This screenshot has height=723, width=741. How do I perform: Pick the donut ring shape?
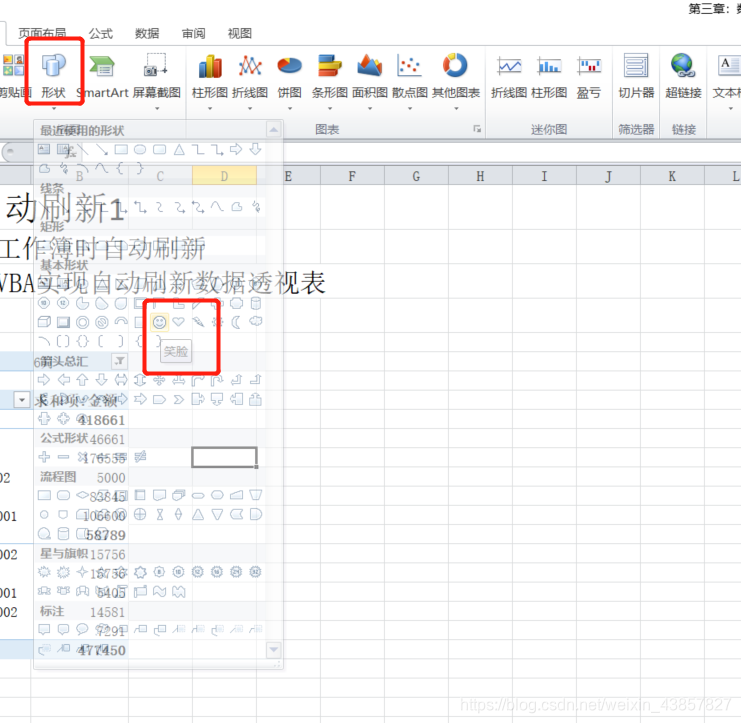coord(83,322)
